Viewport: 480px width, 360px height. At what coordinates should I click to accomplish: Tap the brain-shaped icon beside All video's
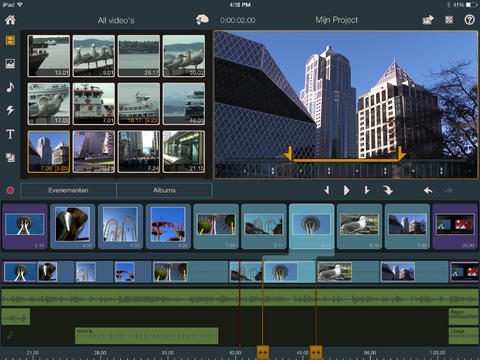202,20
